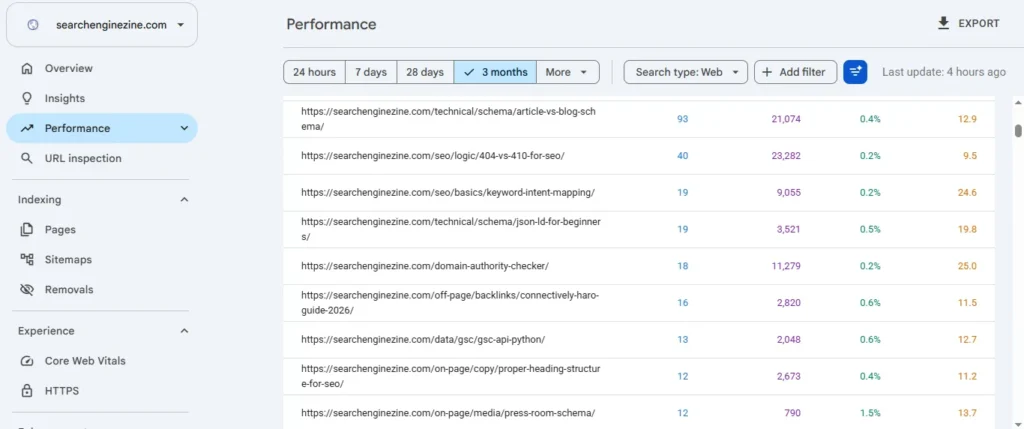Expand the Performance sidebar chevron

click(184, 128)
